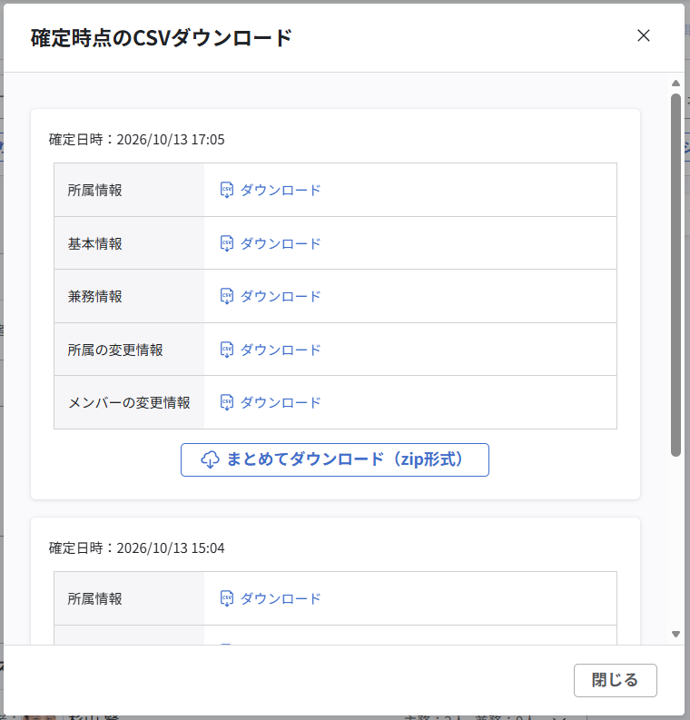Click the 基本情報 row label

click(95, 244)
